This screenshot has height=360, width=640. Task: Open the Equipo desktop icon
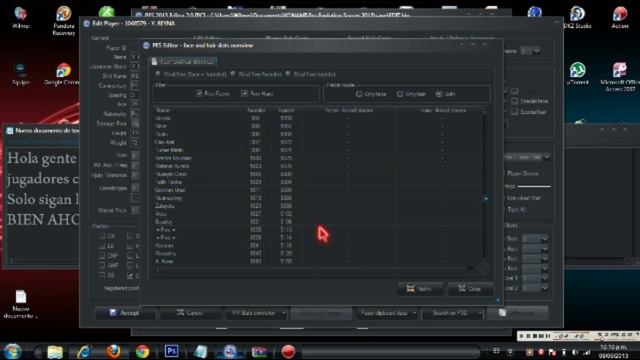pyautogui.click(x=20, y=74)
